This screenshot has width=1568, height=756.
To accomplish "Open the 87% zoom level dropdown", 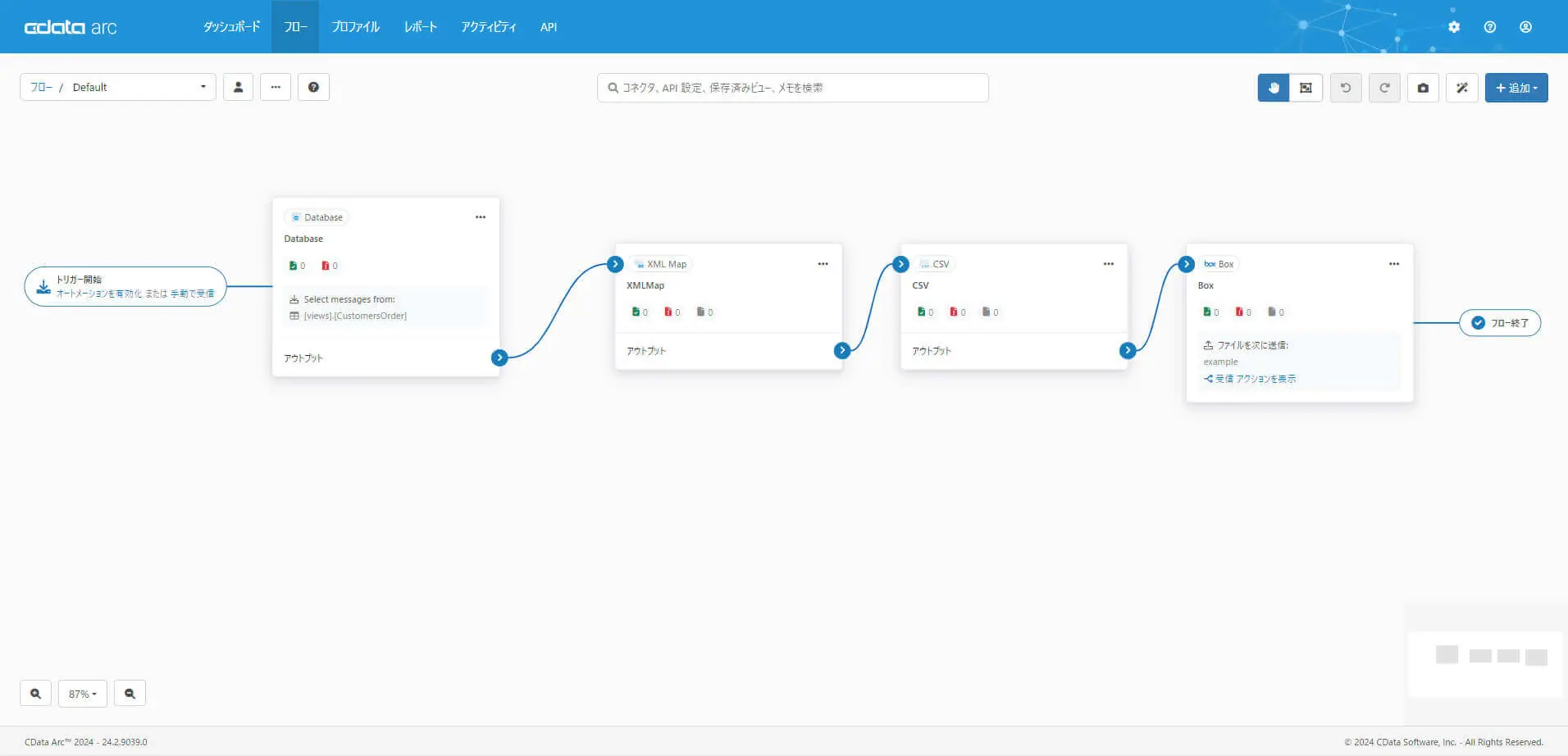I will [83, 694].
